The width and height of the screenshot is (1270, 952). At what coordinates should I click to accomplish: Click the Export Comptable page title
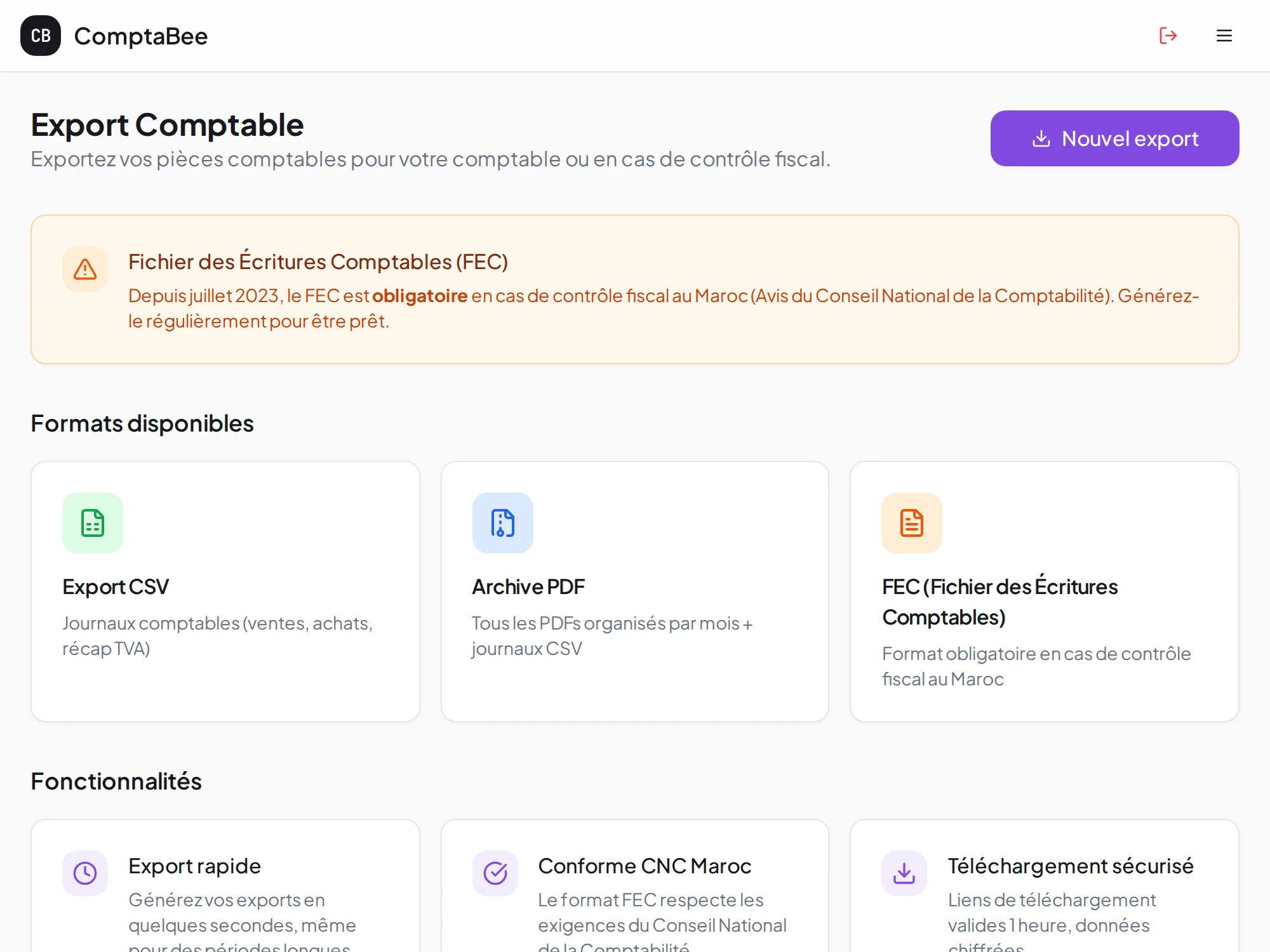click(x=167, y=125)
